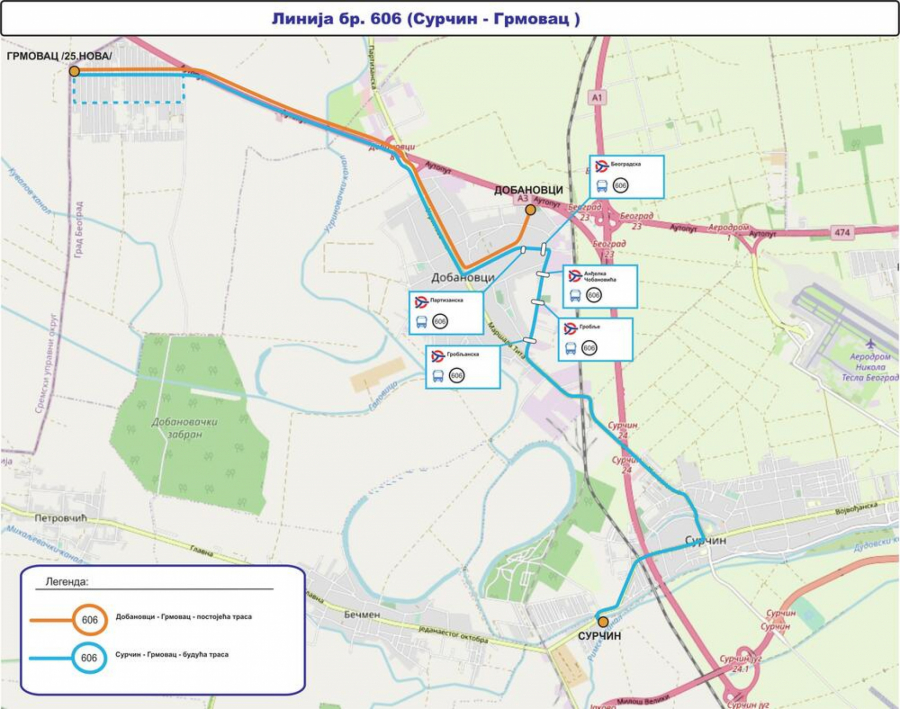Click the bus icon in the Партизанска stop box
The width and height of the screenshot is (900, 709).
421,322
